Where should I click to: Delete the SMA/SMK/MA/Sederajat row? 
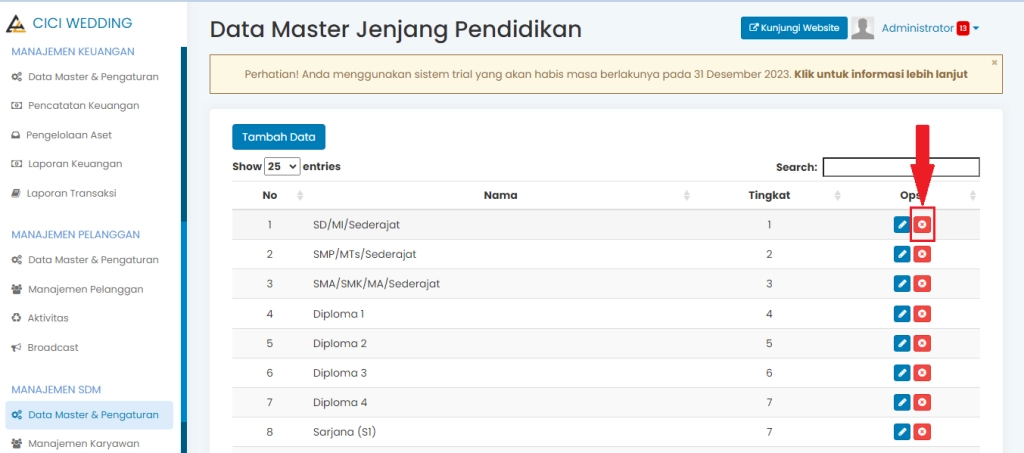pos(922,284)
